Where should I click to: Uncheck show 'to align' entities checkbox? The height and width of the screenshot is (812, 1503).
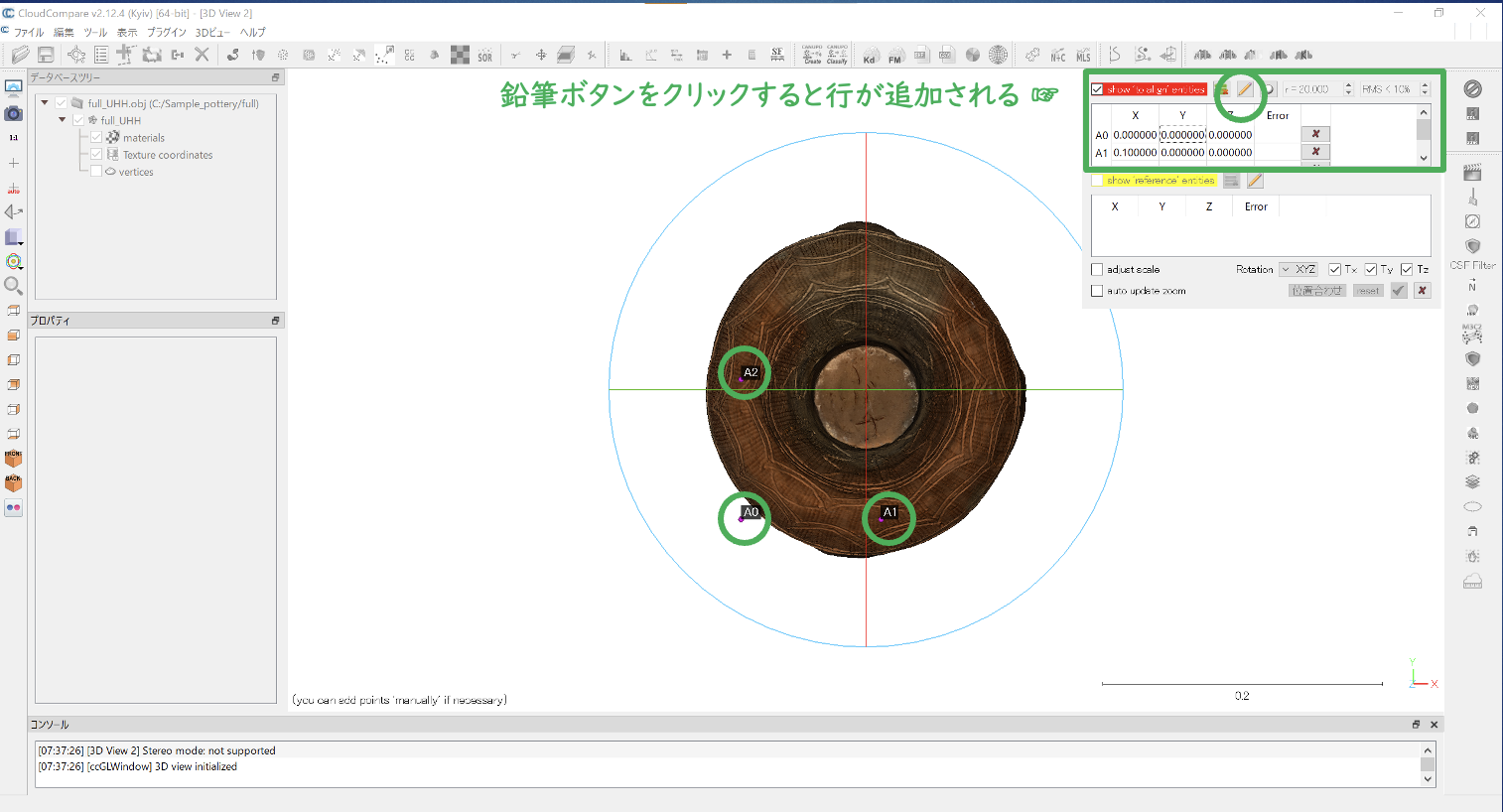tap(1097, 89)
